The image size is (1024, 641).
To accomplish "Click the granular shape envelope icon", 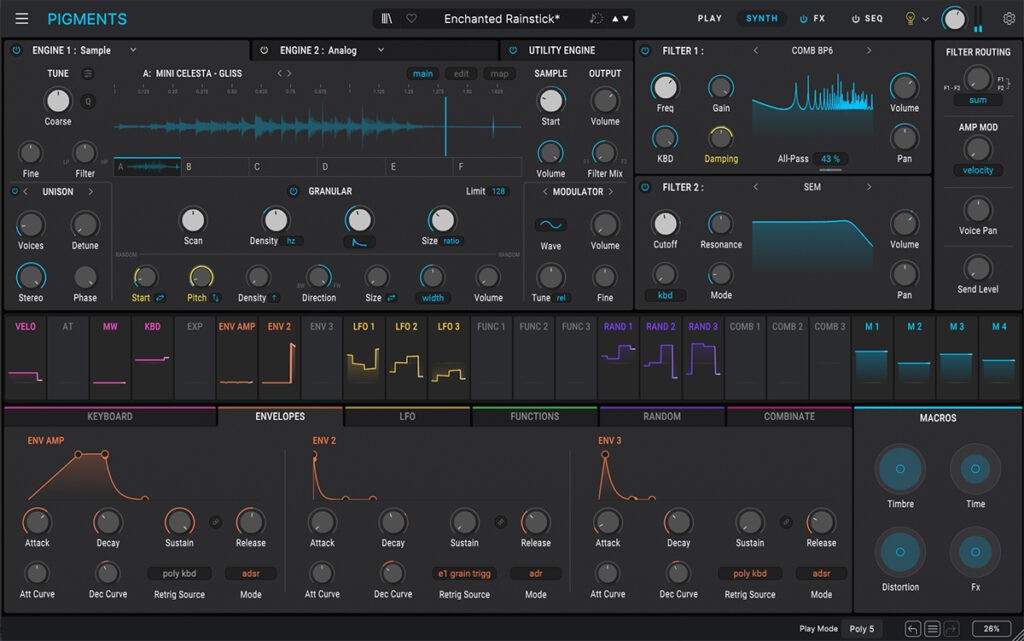I will [359, 242].
